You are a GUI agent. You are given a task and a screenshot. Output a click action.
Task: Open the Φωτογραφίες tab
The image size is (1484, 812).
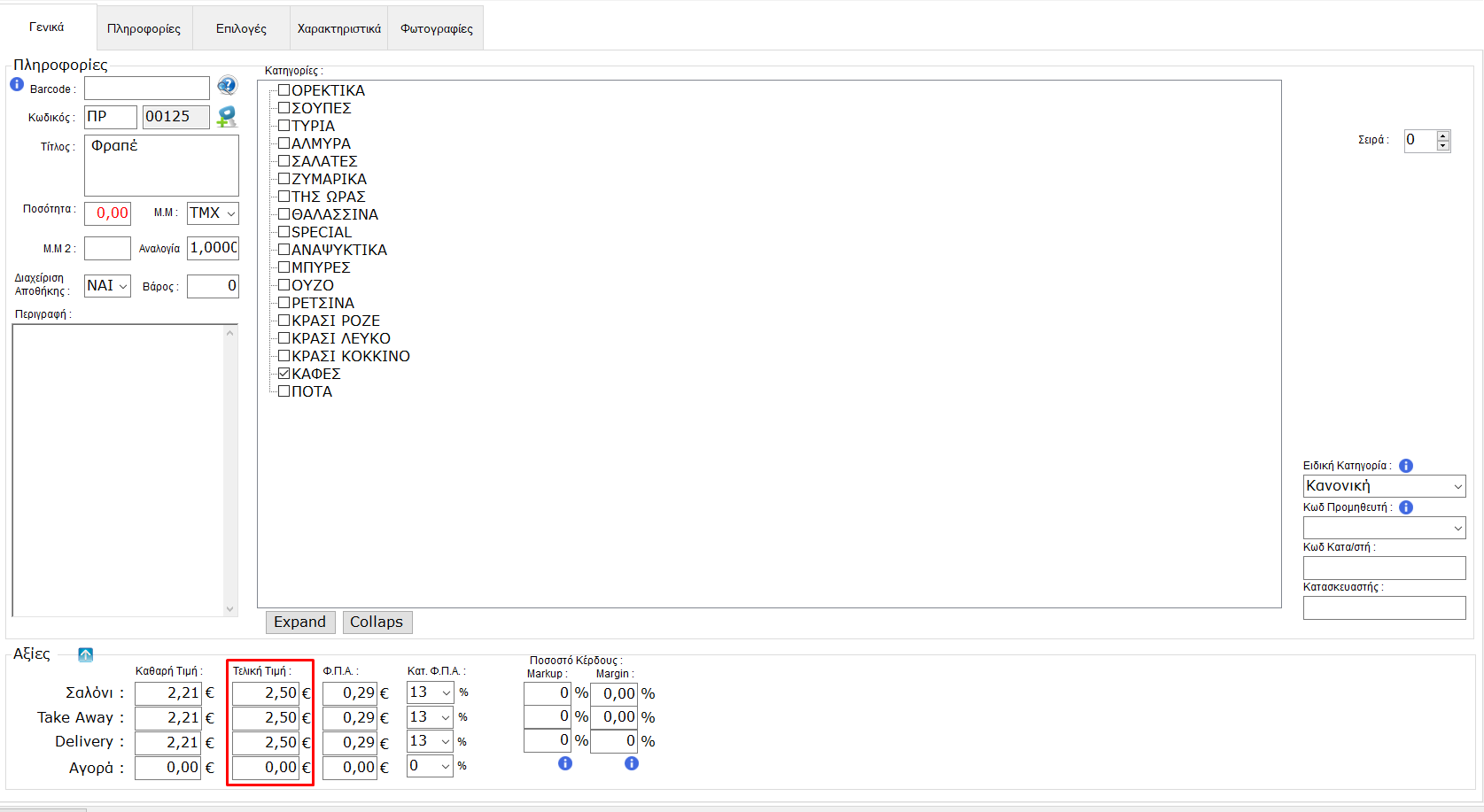[436, 28]
